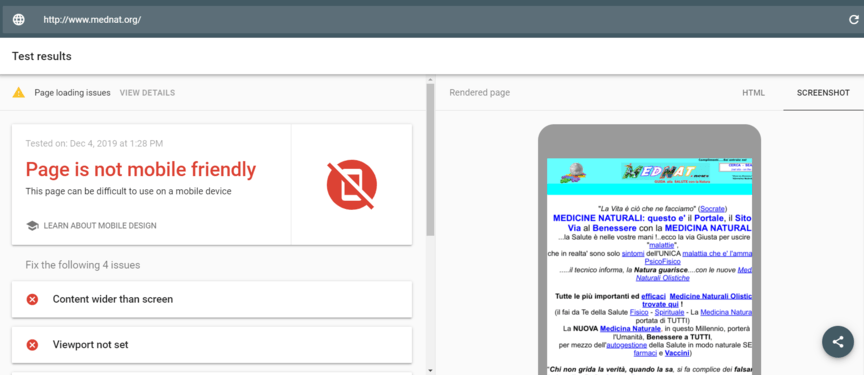Switch to the HTML tab
The image size is (864, 375).
click(x=753, y=93)
